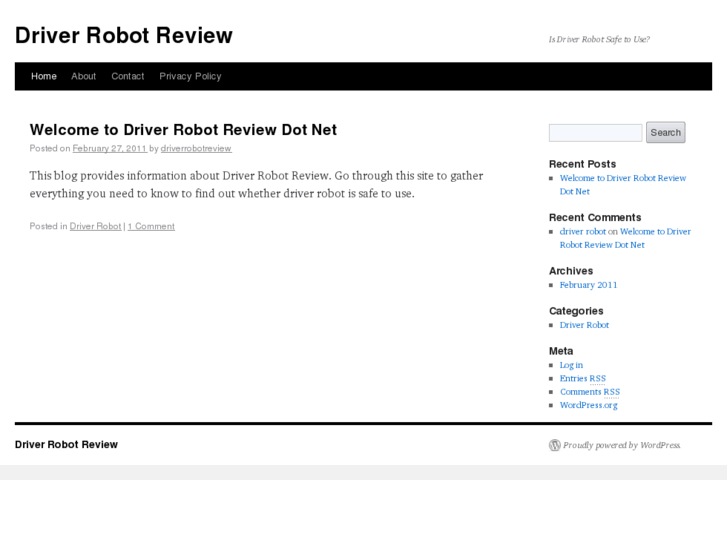This screenshot has height=545, width=727.
Task: Open post title Welcome to Driver Robot Review Dot Net
Action: pos(183,130)
